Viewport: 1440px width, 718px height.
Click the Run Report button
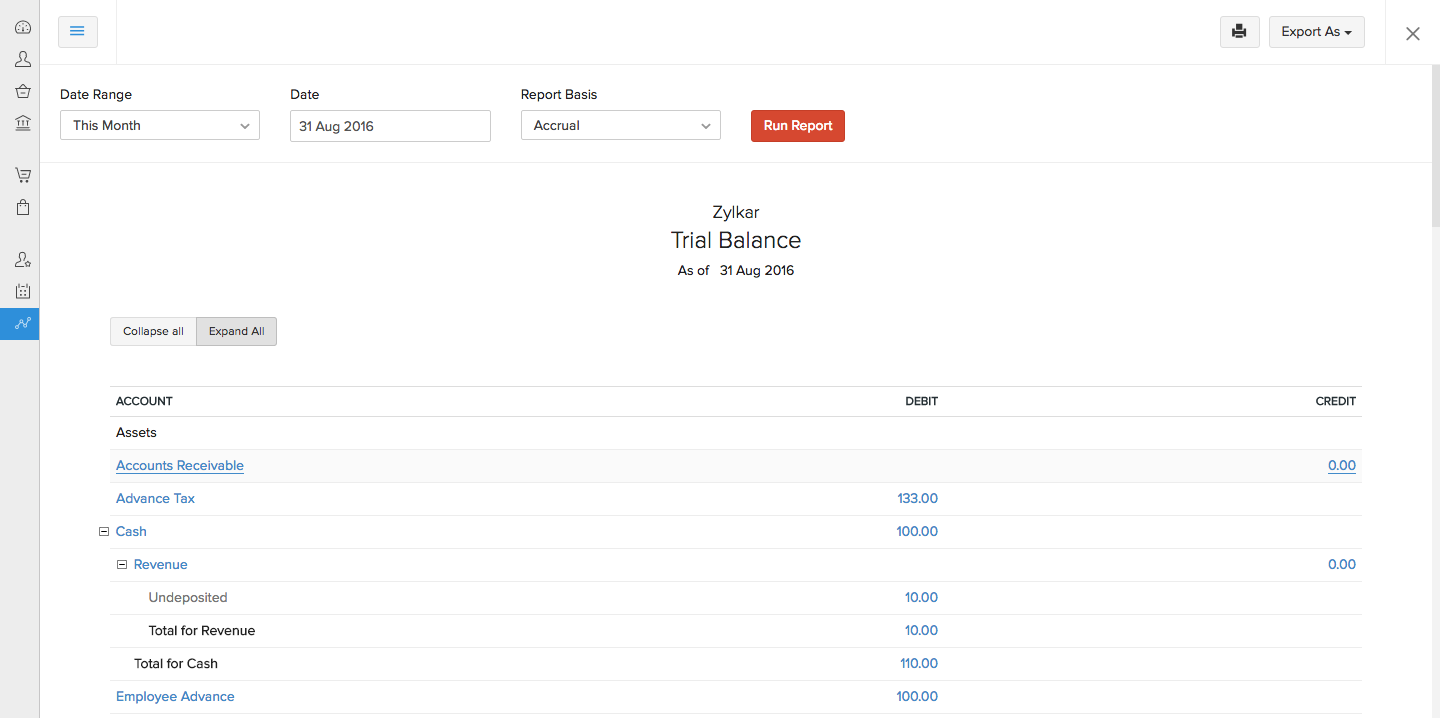point(797,126)
